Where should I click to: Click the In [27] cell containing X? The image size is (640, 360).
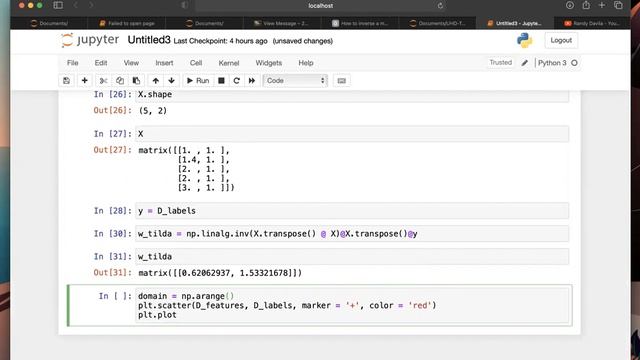tap(352, 134)
